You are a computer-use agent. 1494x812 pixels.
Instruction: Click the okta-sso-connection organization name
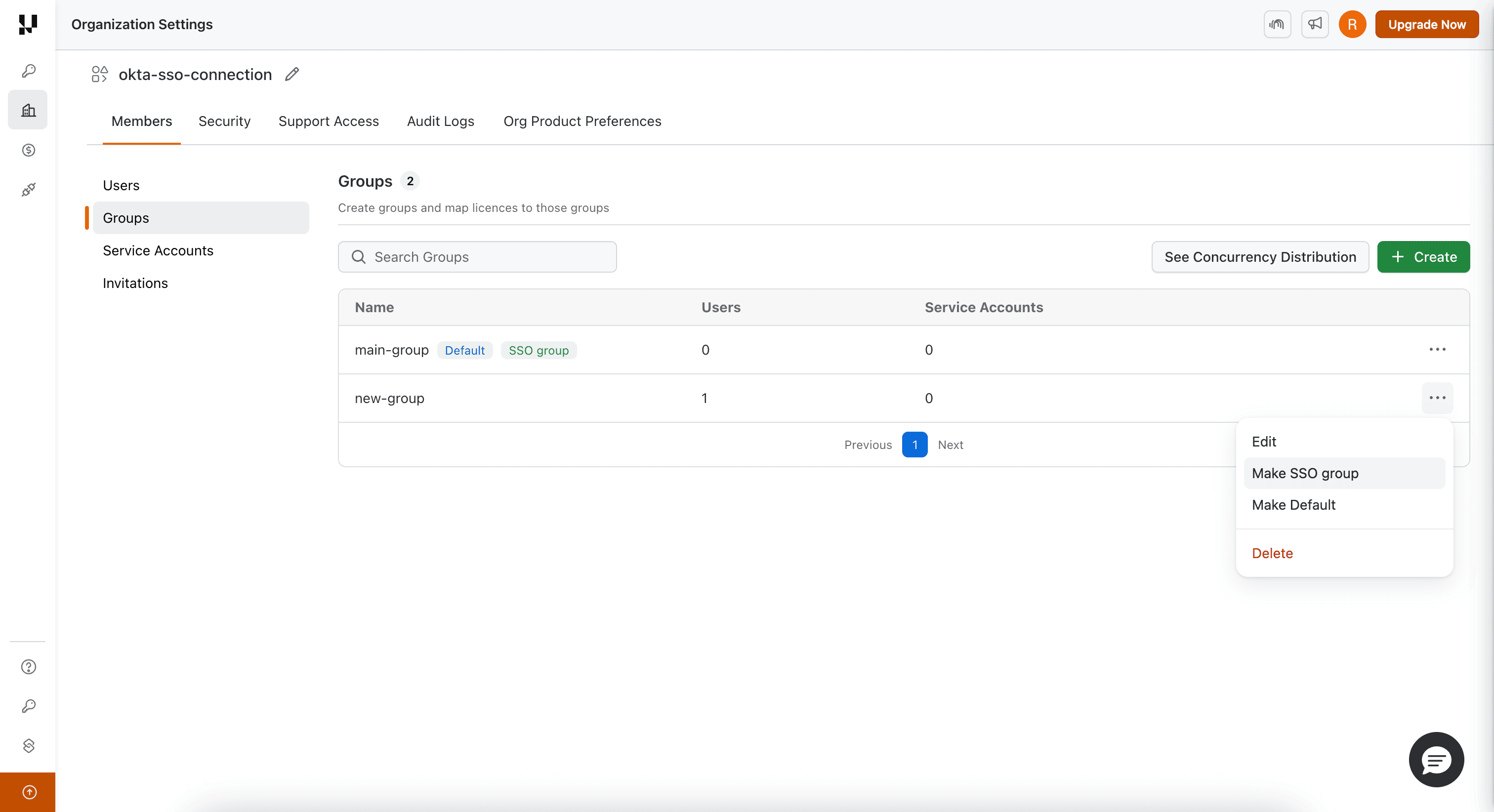click(195, 74)
